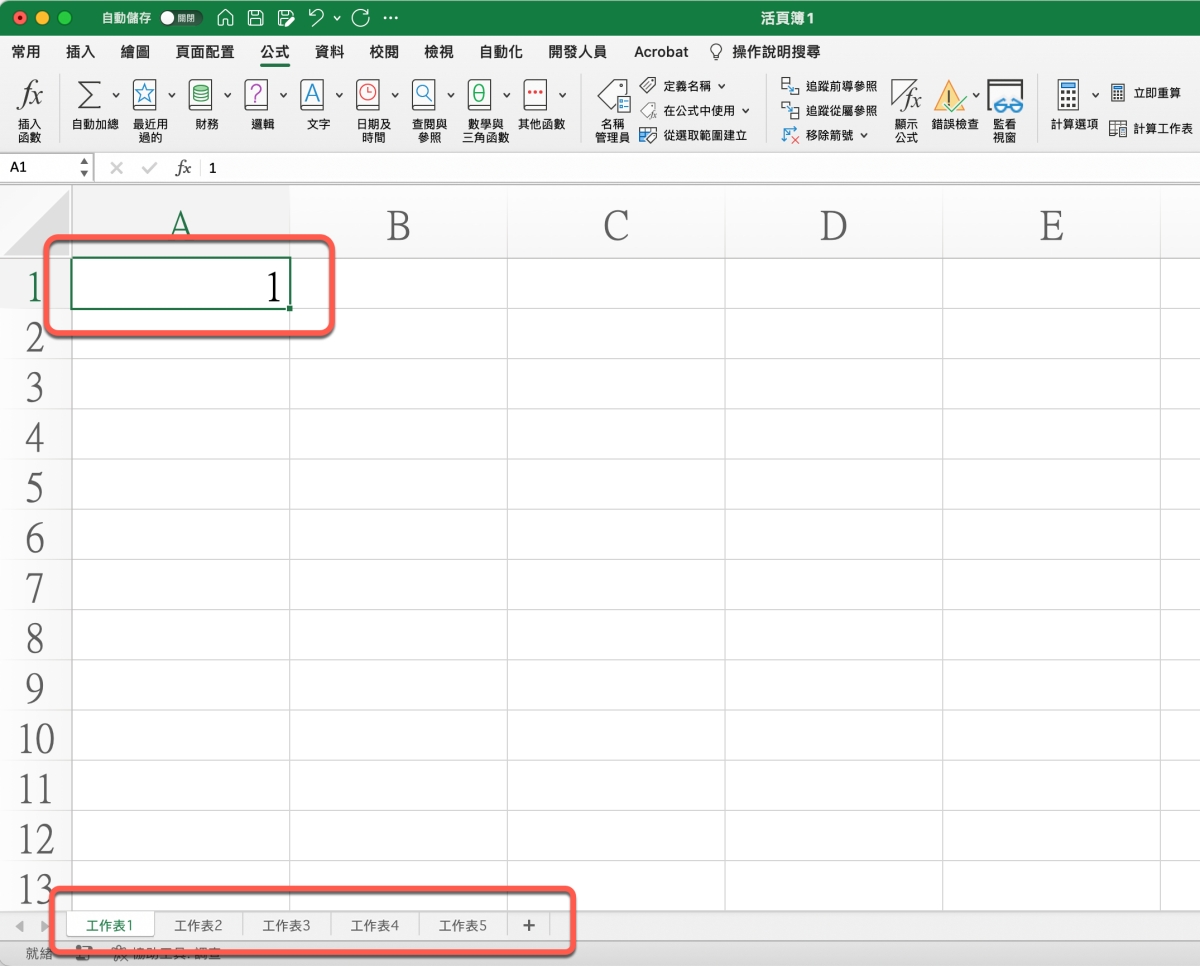Click the Save As pencil-disk icon
The height and width of the screenshot is (966, 1200).
tap(286, 18)
